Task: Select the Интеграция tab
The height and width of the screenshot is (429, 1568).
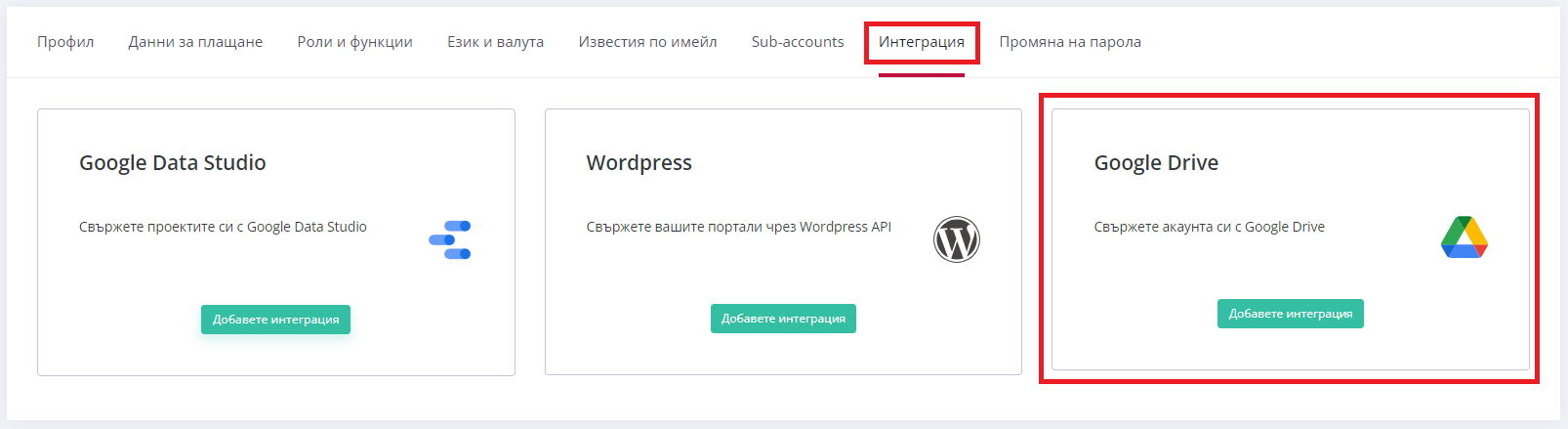Action: pos(922,42)
